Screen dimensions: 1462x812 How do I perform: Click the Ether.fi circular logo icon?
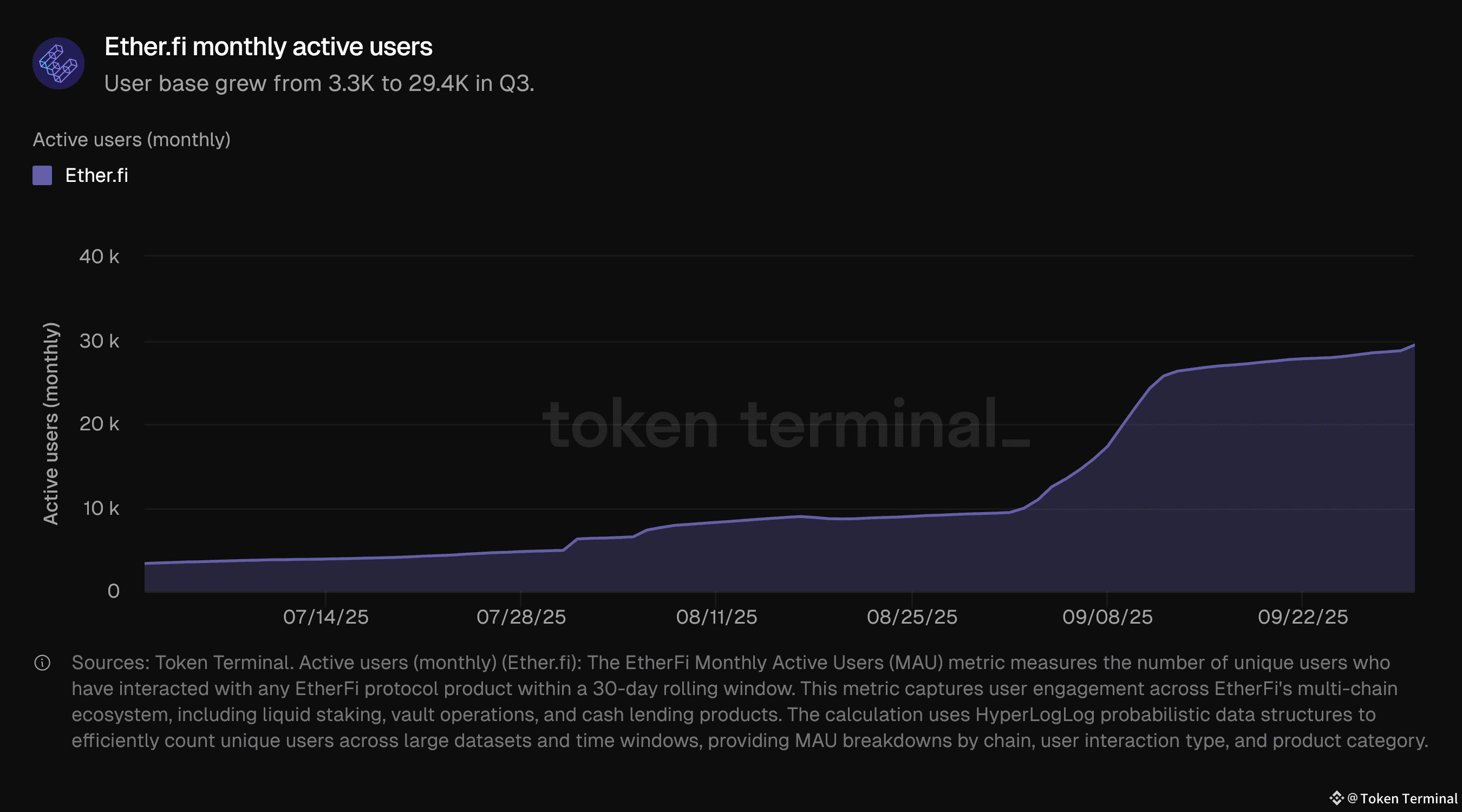[58, 63]
